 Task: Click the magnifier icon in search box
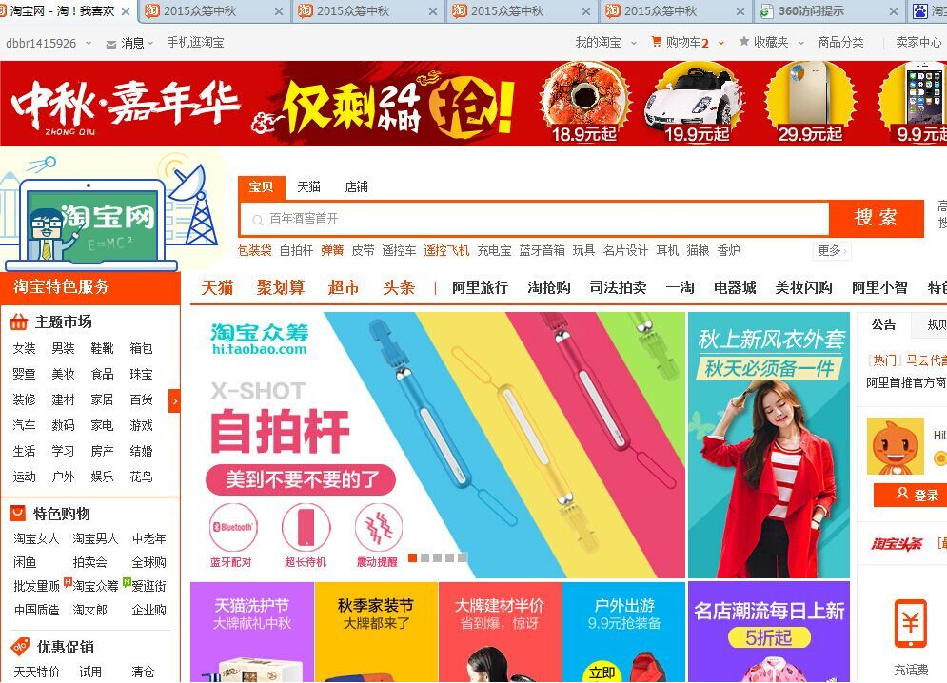pyautogui.click(x=257, y=220)
